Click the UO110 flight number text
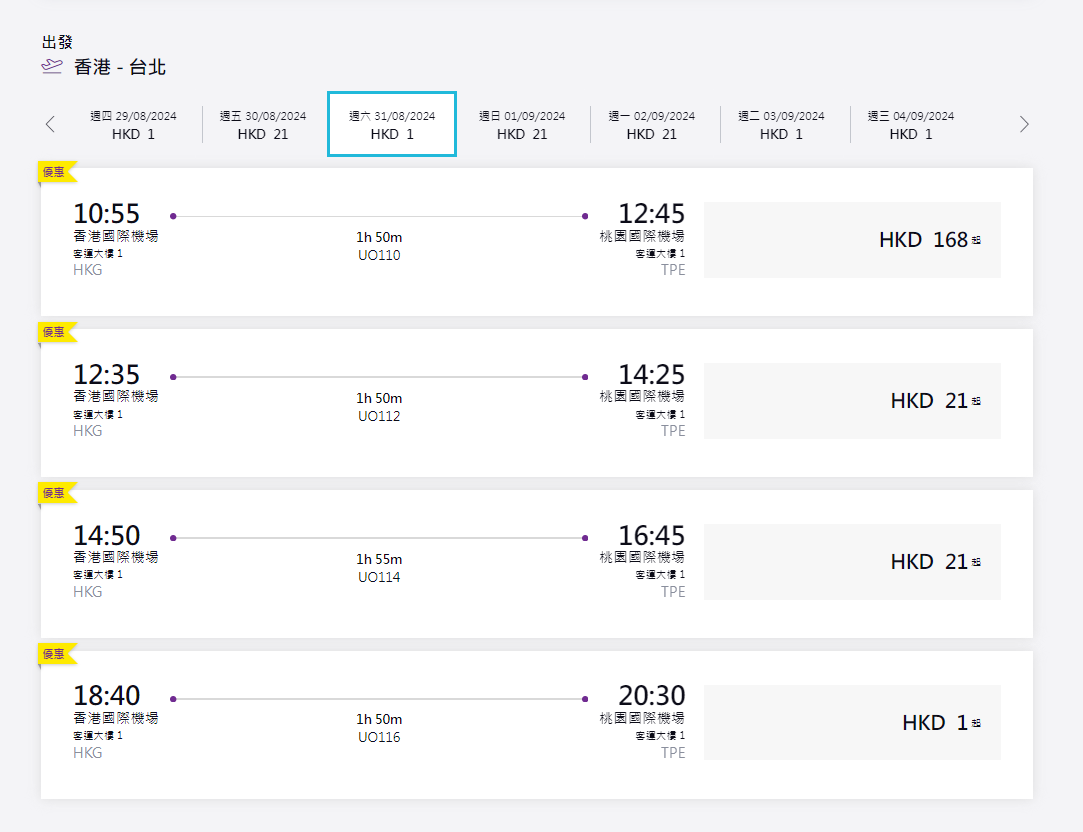The width and height of the screenshot is (1083, 832). click(379, 256)
